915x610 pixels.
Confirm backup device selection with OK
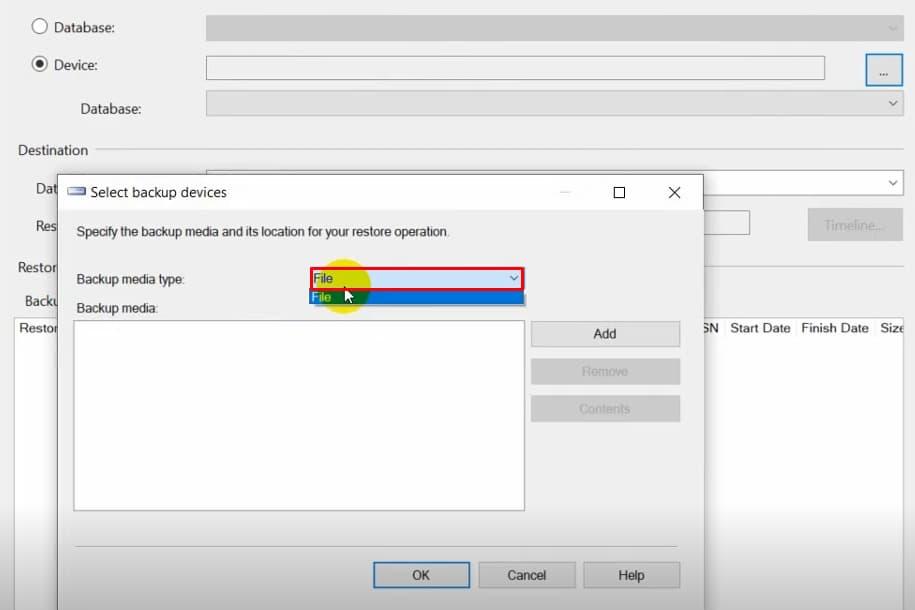tap(421, 575)
